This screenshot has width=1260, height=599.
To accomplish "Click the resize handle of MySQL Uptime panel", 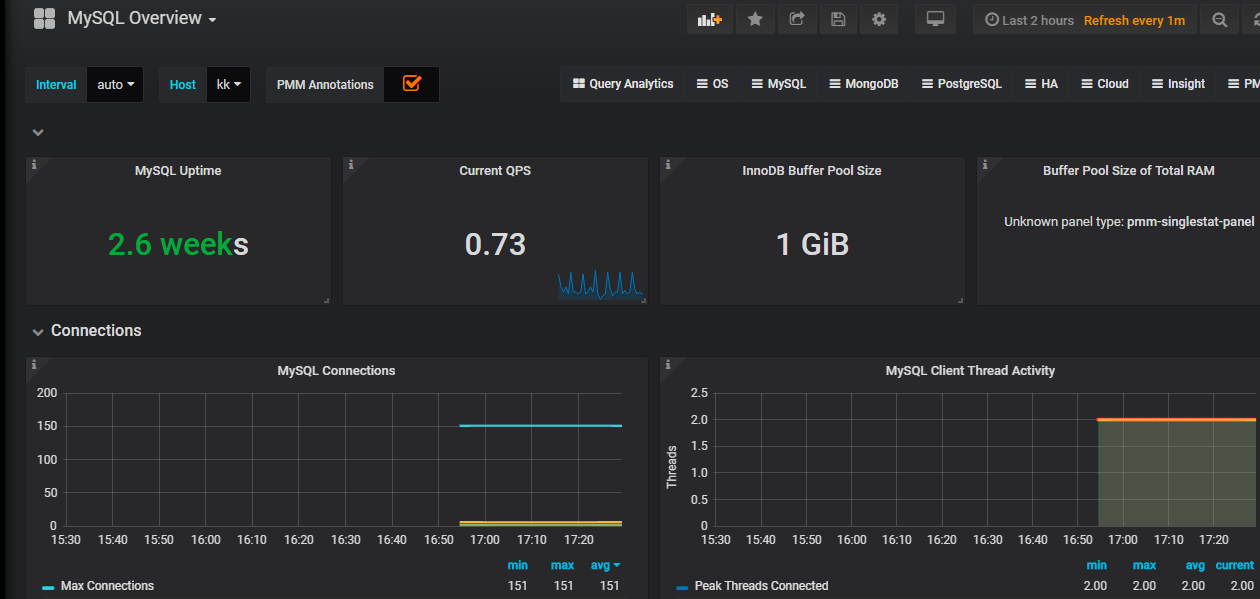I will pos(326,300).
